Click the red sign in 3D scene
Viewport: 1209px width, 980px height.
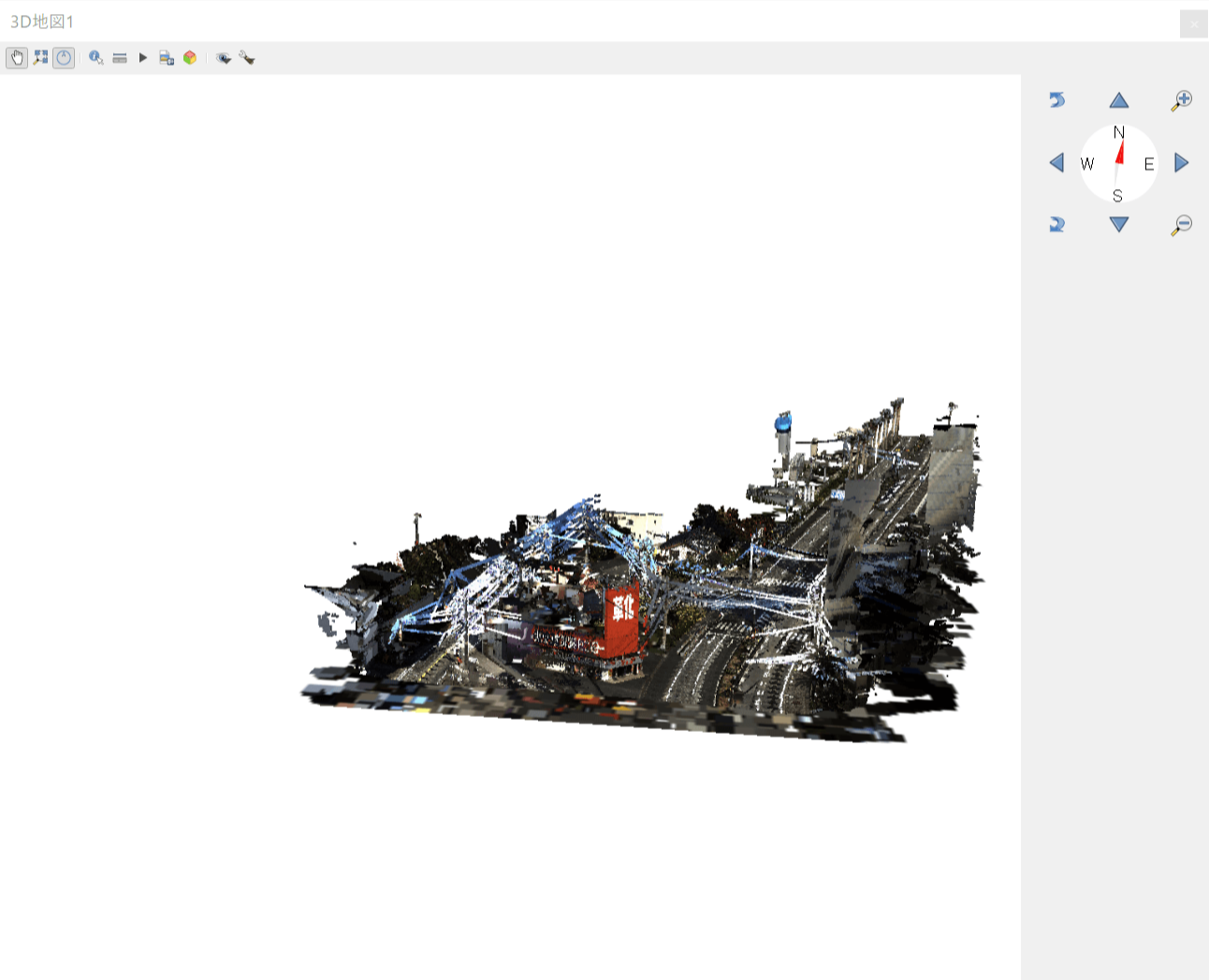click(x=622, y=620)
